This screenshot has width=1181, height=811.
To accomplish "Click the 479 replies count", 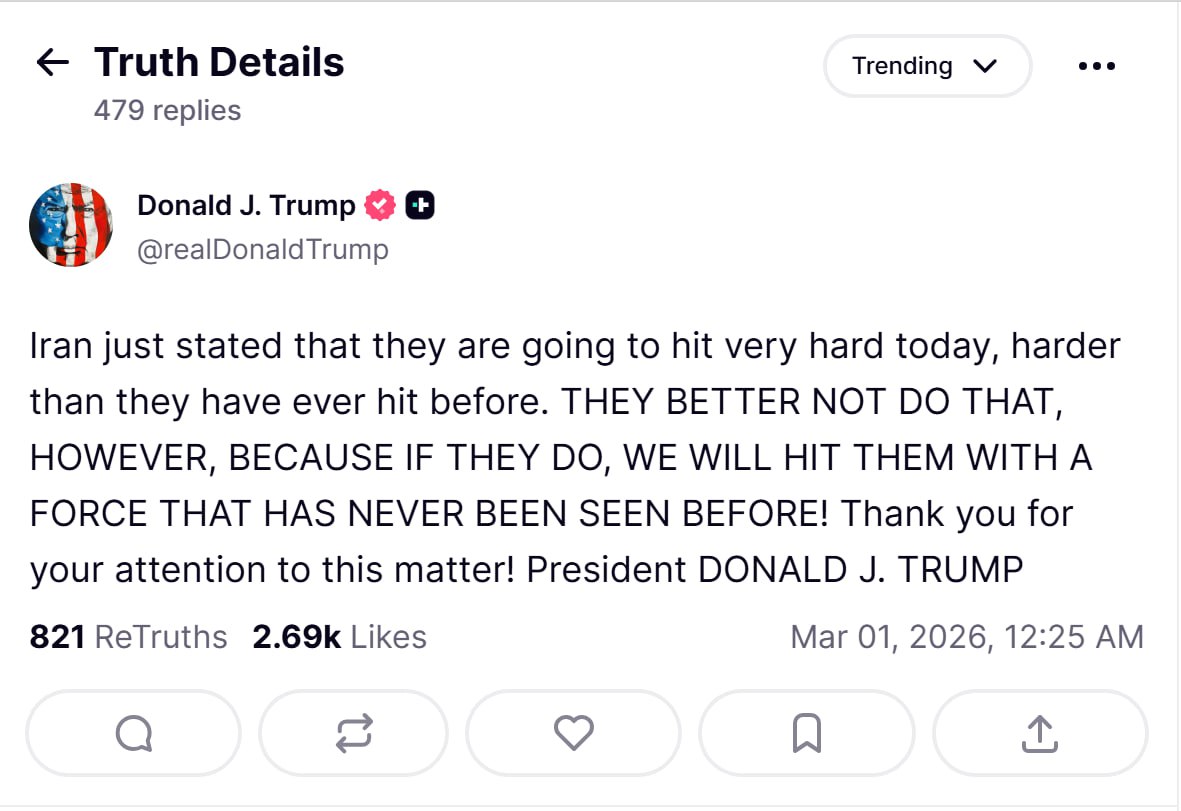I will pos(167,110).
